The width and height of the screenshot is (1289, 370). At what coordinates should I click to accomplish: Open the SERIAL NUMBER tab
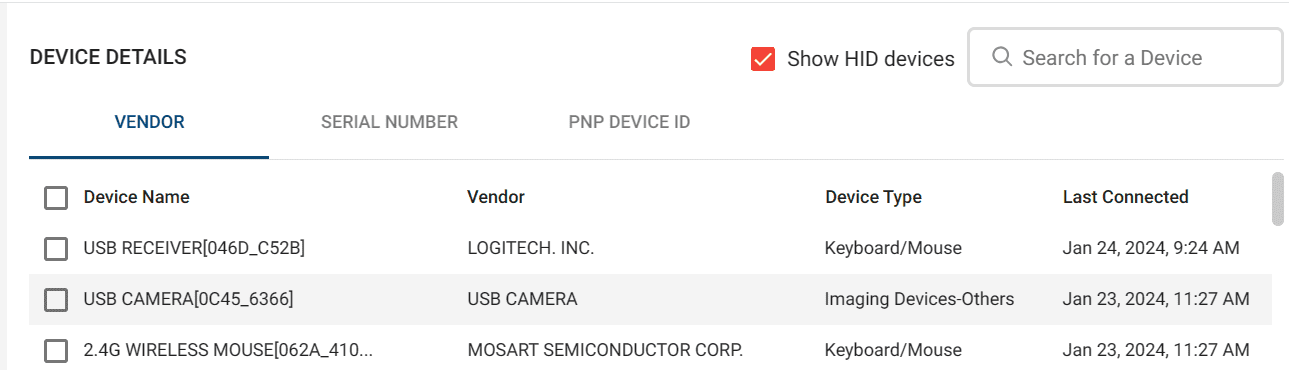tap(389, 122)
